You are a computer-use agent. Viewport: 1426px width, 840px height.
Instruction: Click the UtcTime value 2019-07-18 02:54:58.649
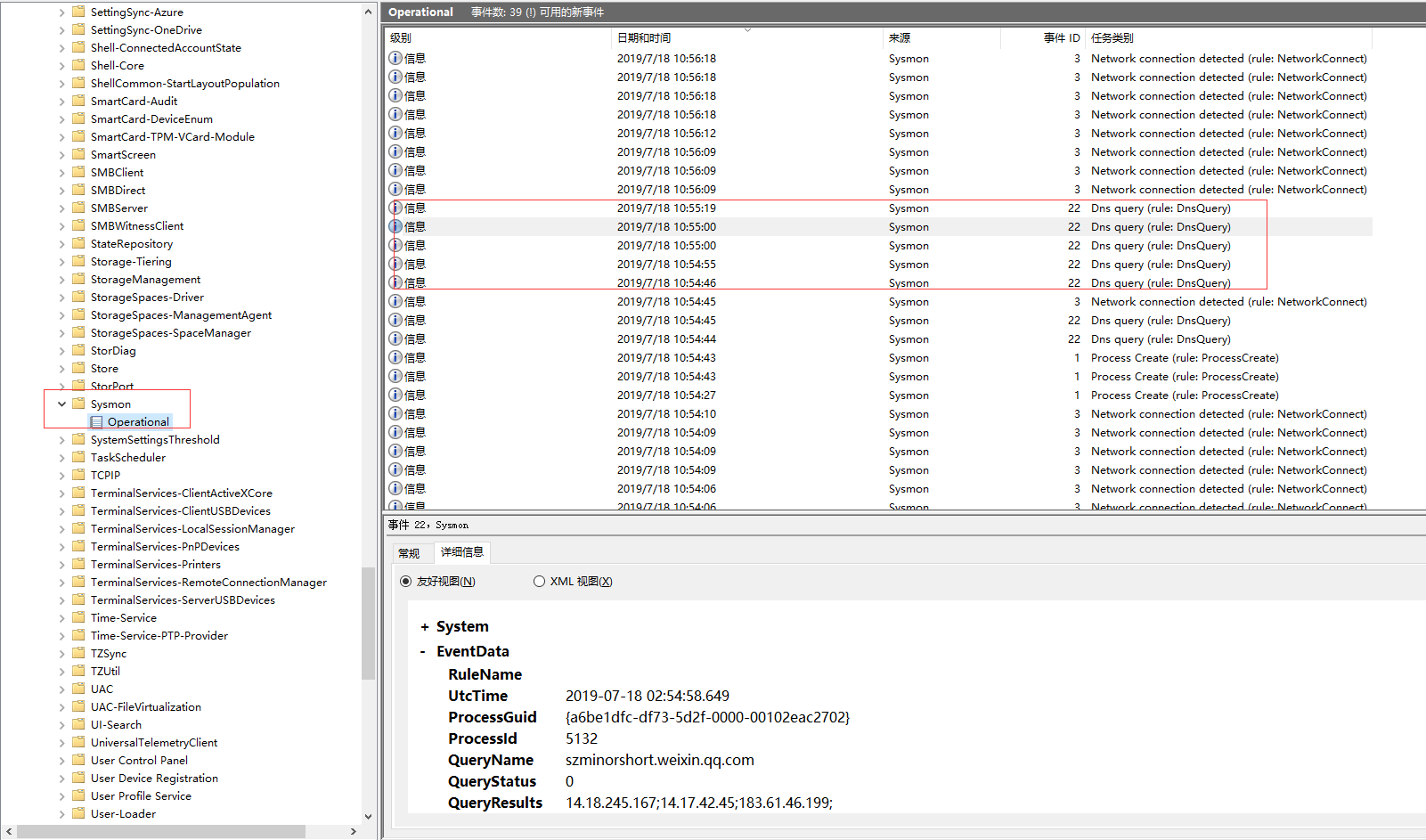coord(648,696)
